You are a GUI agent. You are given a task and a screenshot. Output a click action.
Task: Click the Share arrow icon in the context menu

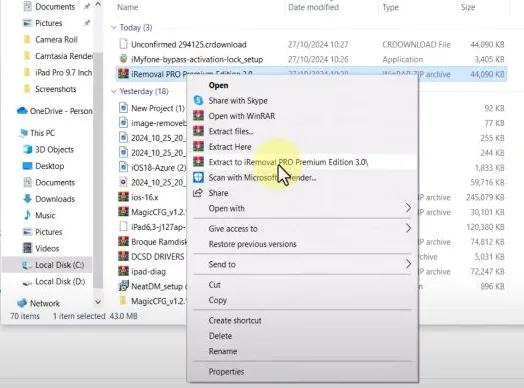pyautogui.click(x=198, y=193)
